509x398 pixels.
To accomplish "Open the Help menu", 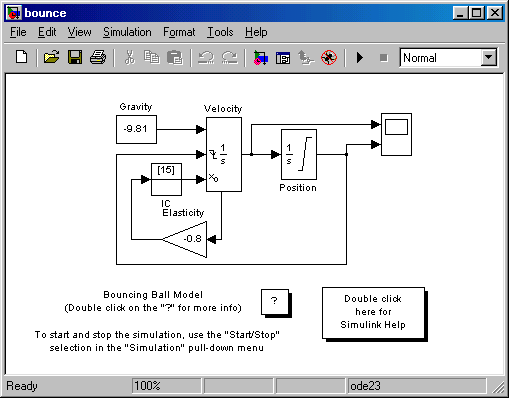I will click(x=256, y=32).
